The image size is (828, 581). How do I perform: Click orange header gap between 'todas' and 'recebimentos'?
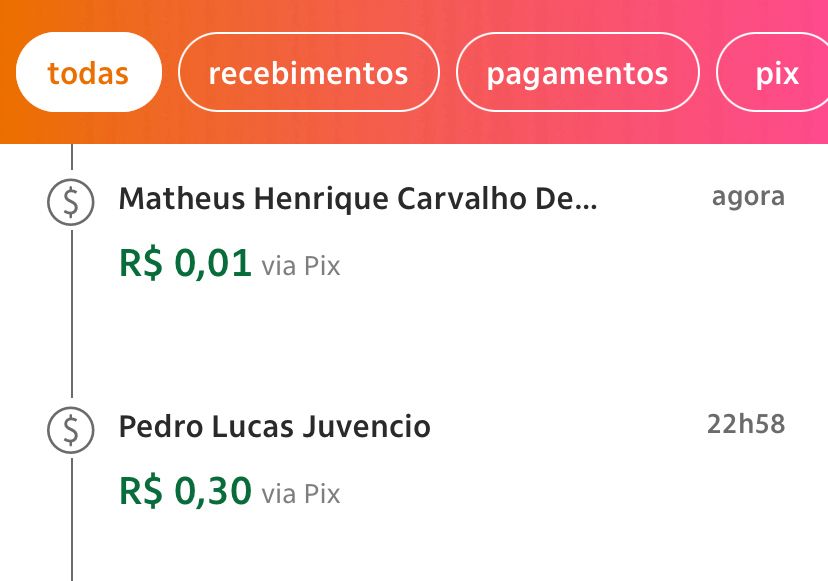170,73
